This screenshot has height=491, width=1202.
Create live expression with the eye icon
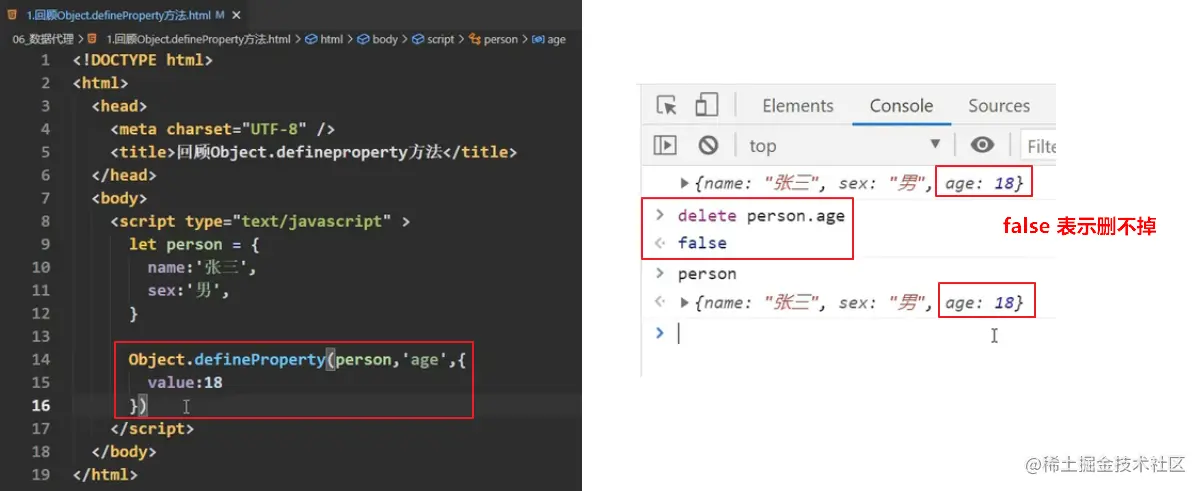[983, 145]
